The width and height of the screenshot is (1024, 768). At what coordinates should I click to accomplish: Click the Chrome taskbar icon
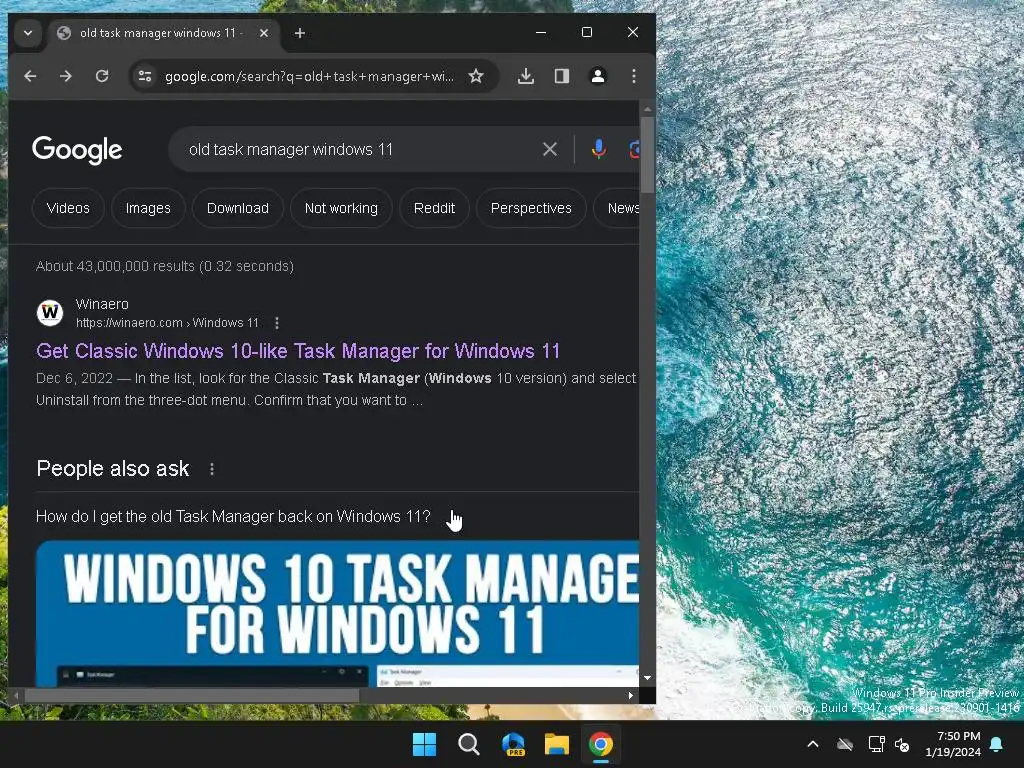(x=601, y=744)
